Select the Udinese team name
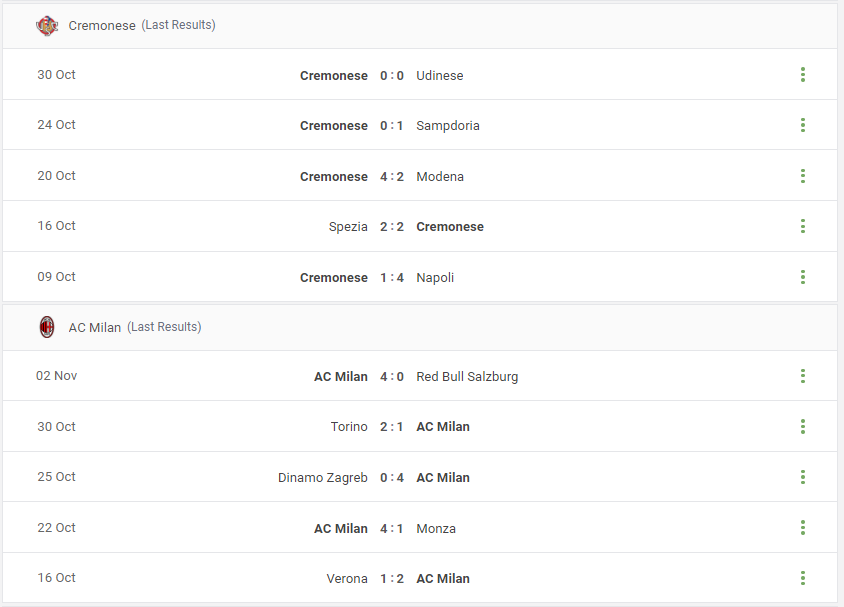Screen dimensions: 844x607 440,75
